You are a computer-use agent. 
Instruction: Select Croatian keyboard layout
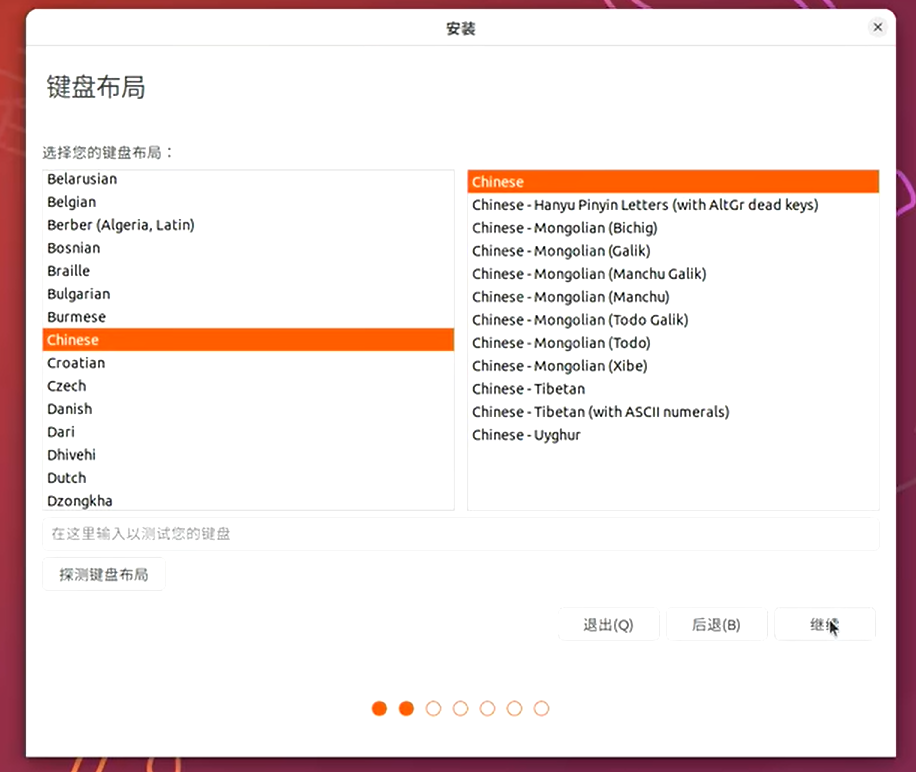(76, 363)
